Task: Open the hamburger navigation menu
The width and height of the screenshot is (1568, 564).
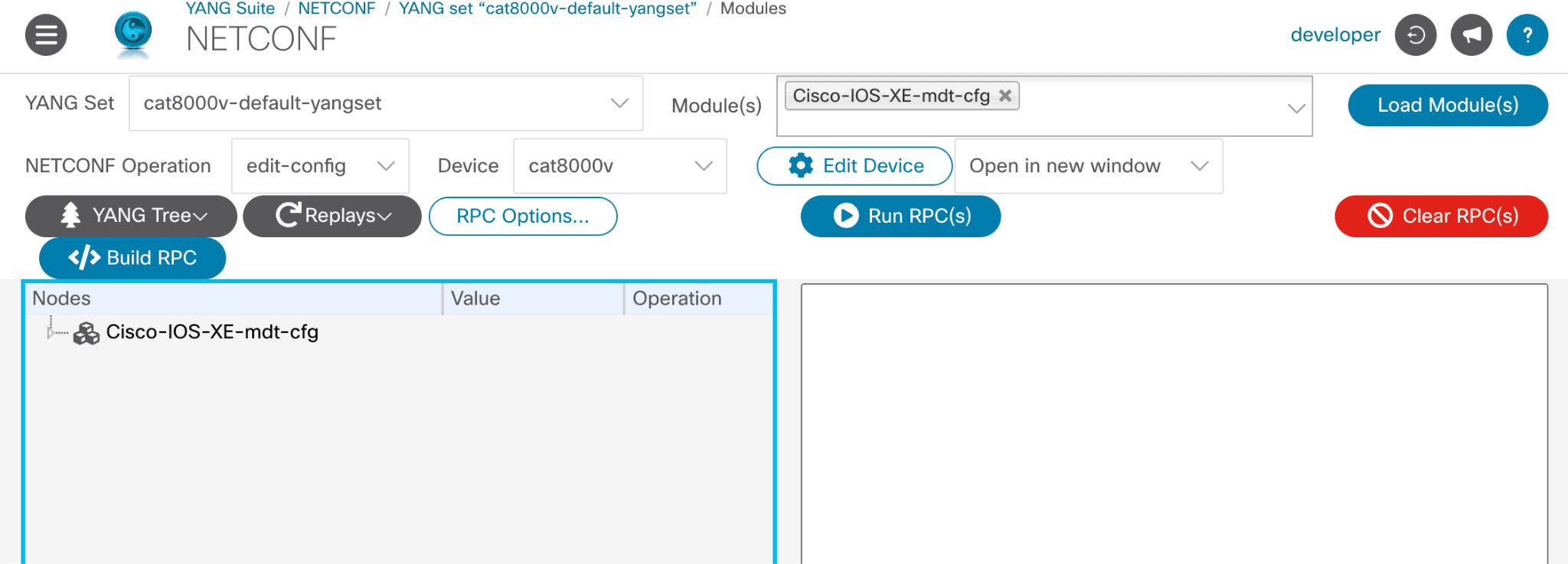Action: 46,35
